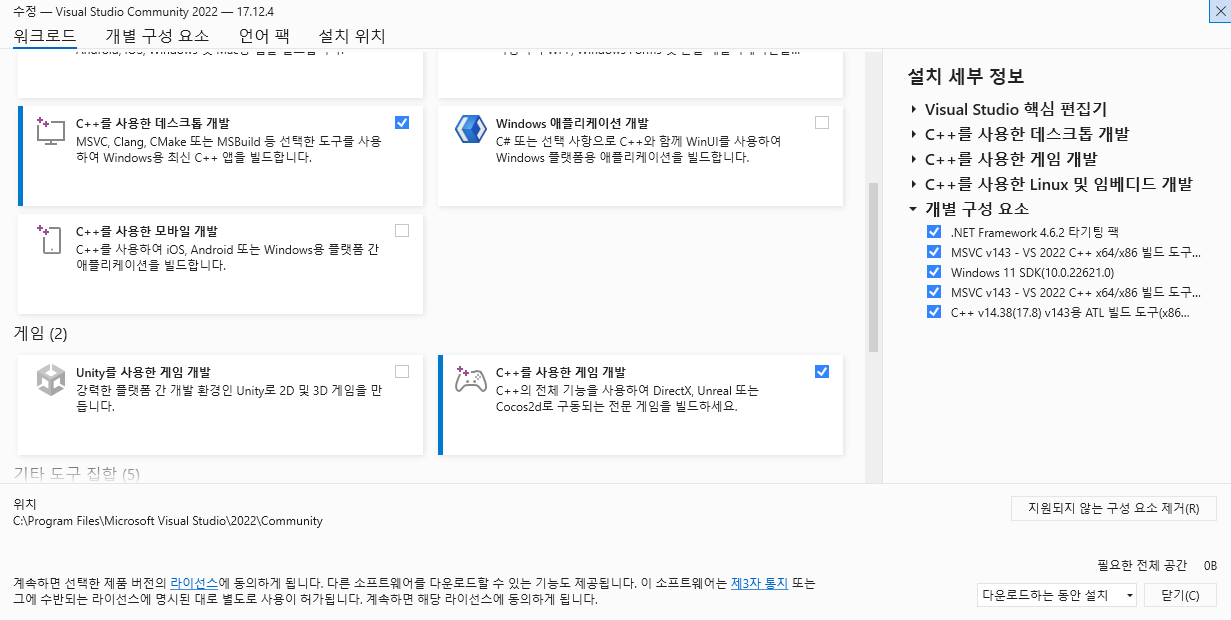Screen dimensions: 1231x620
Task: Click the Windows application development icon
Action: coord(470,131)
